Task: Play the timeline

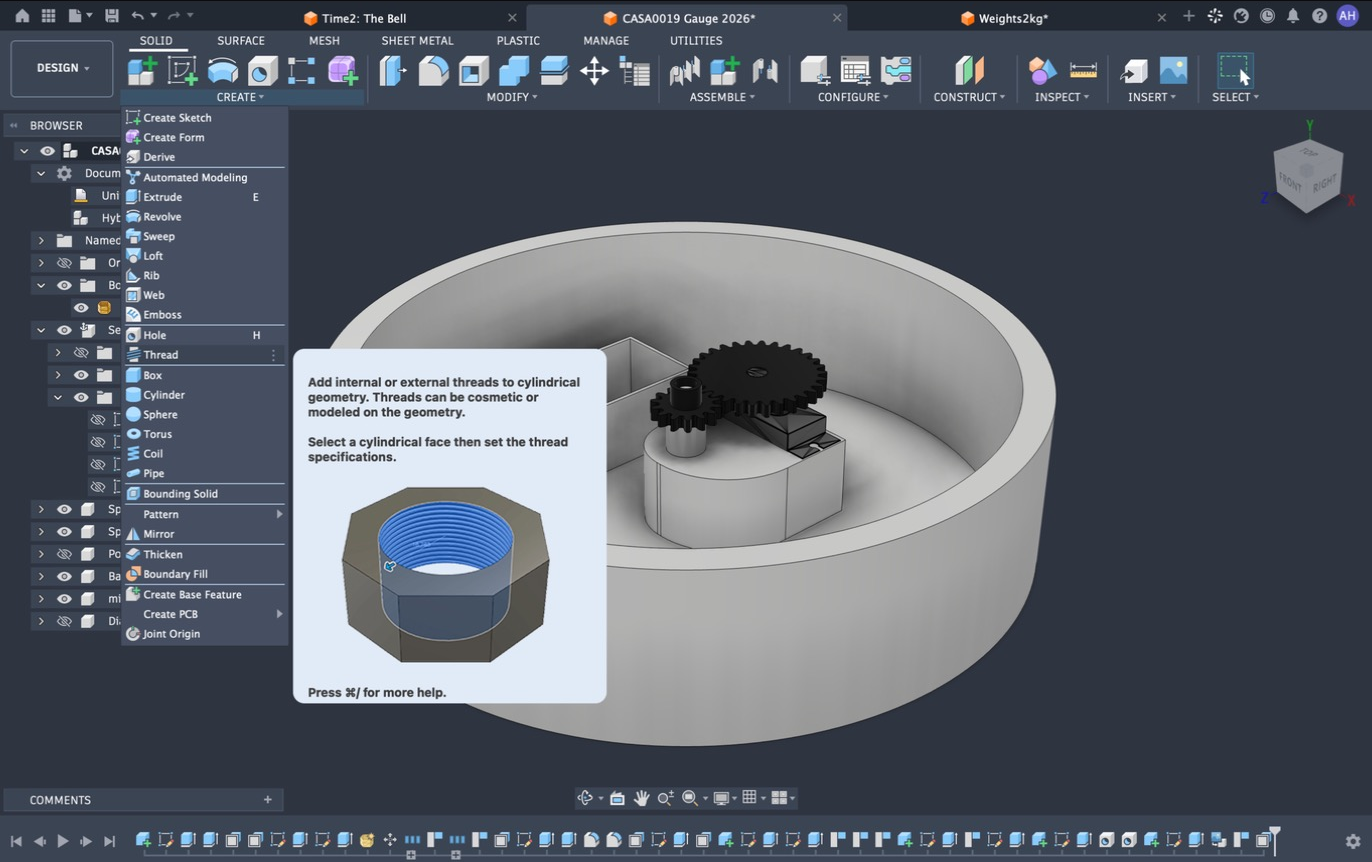Action: tap(63, 841)
